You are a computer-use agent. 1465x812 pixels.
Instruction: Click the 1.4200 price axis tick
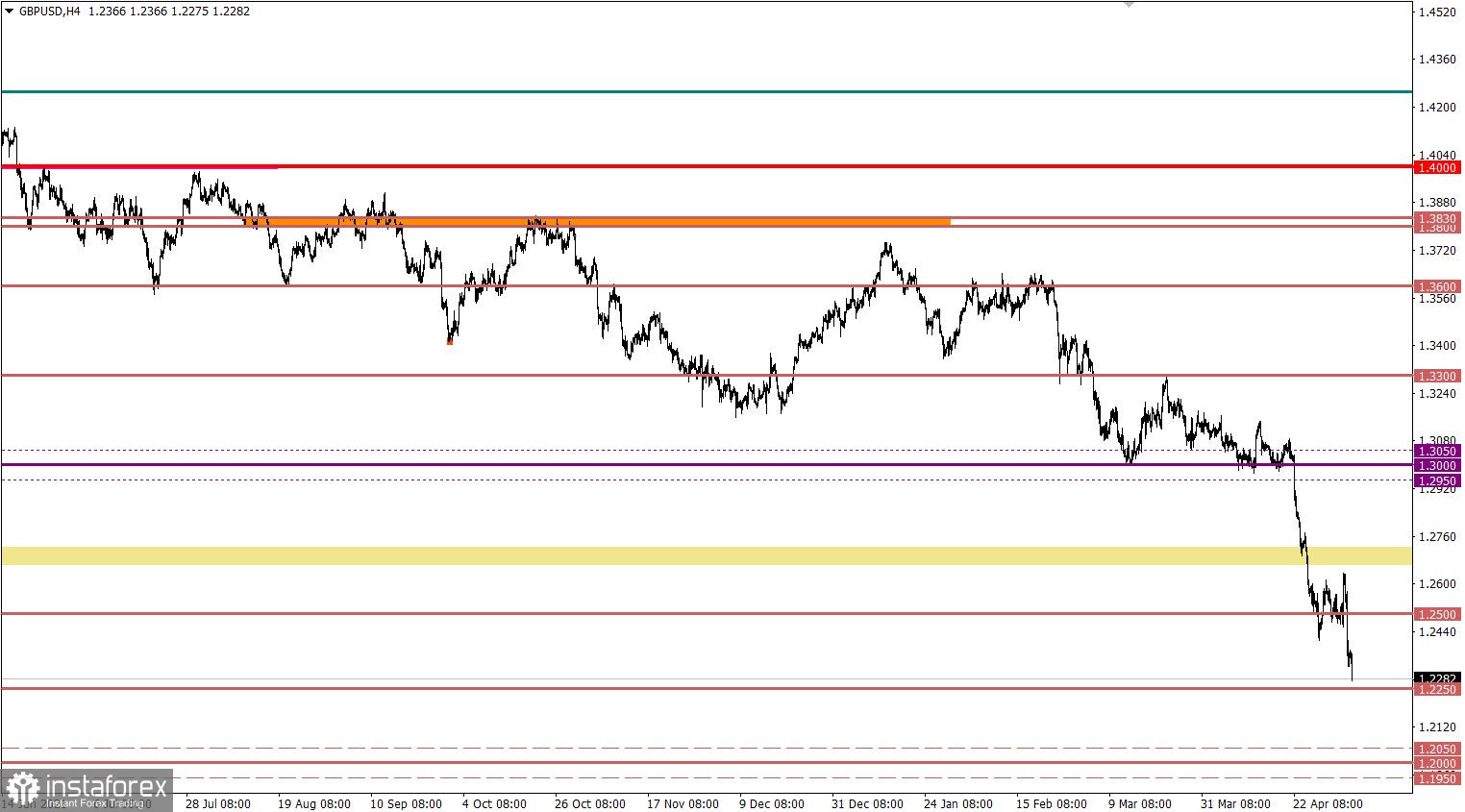click(1438, 108)
